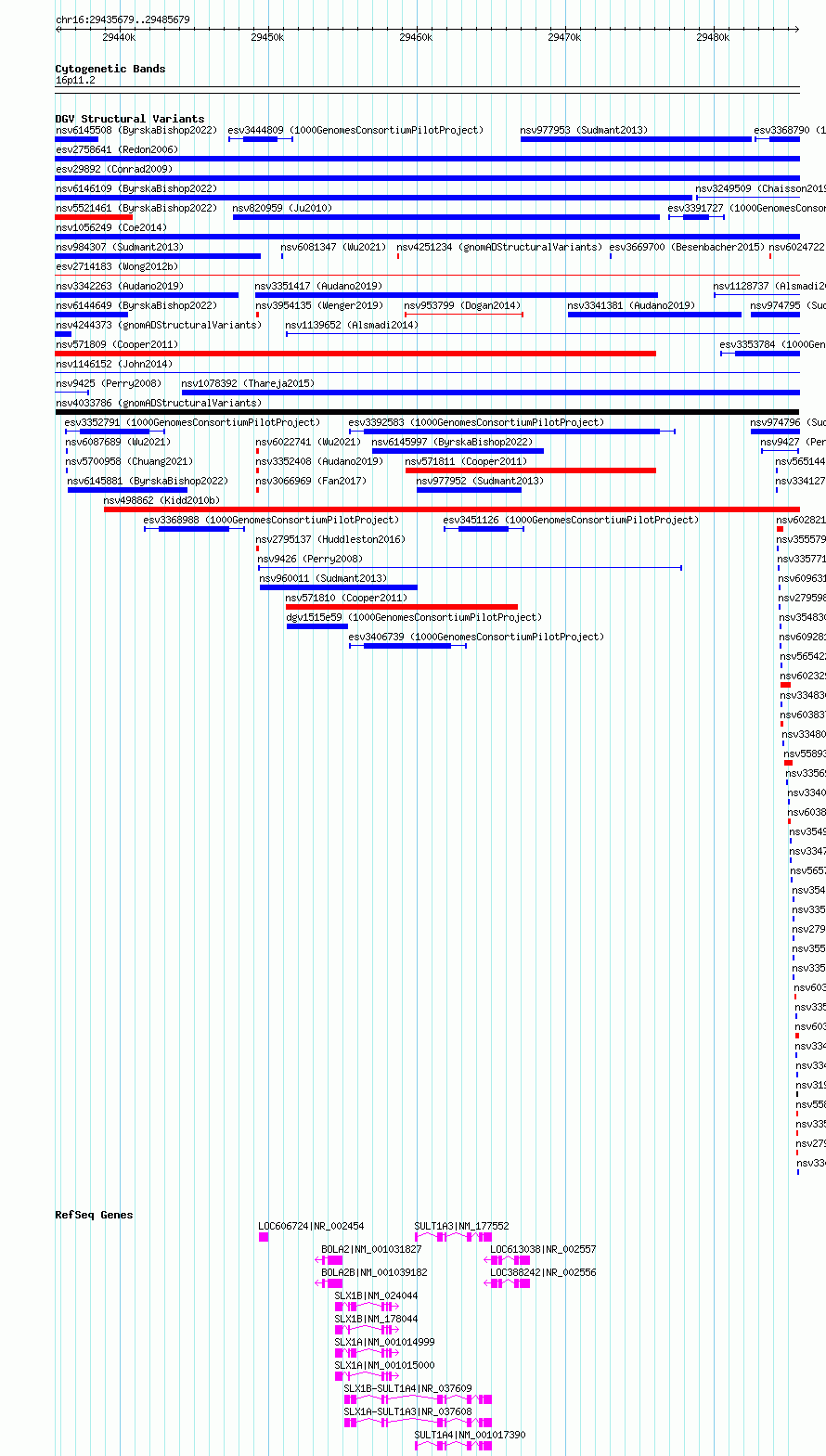Click nsv3351417 (Audano2019) label
This screenshot has width=826, height=1456.
click(318, 286)
